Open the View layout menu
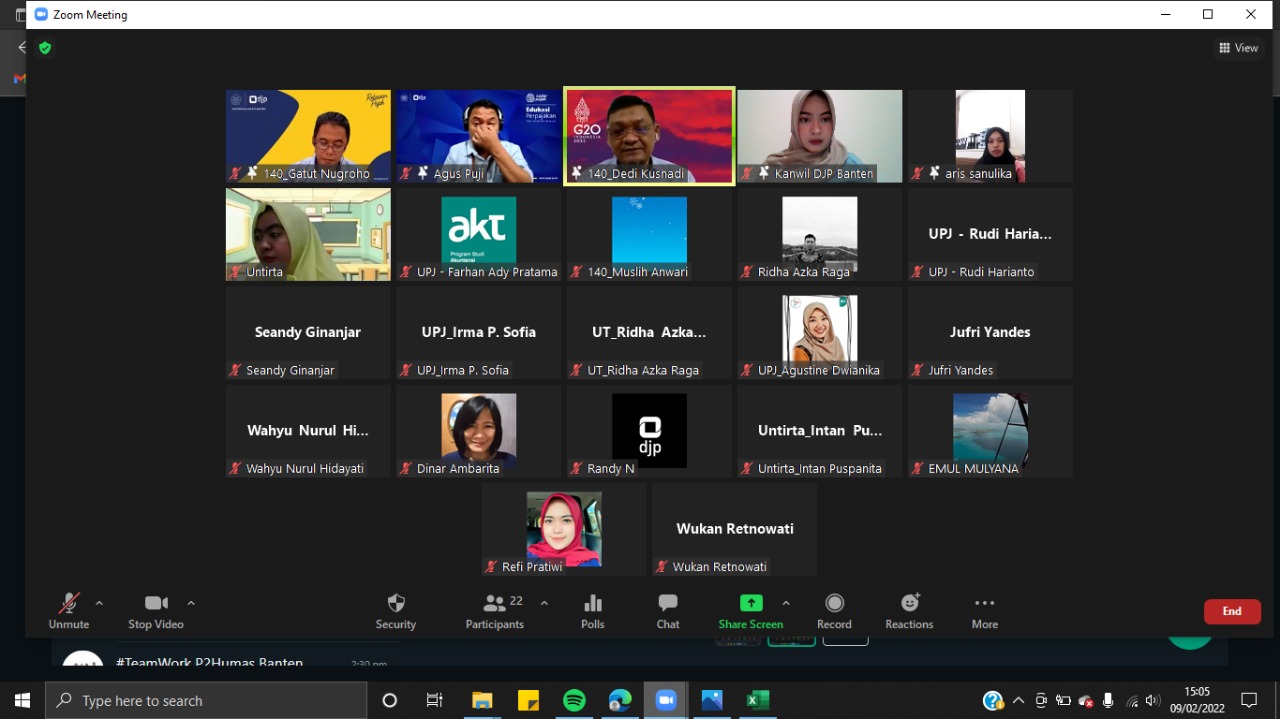Image resolution: width=1280 pixels, height=719 pixels. pos(1238,48)
